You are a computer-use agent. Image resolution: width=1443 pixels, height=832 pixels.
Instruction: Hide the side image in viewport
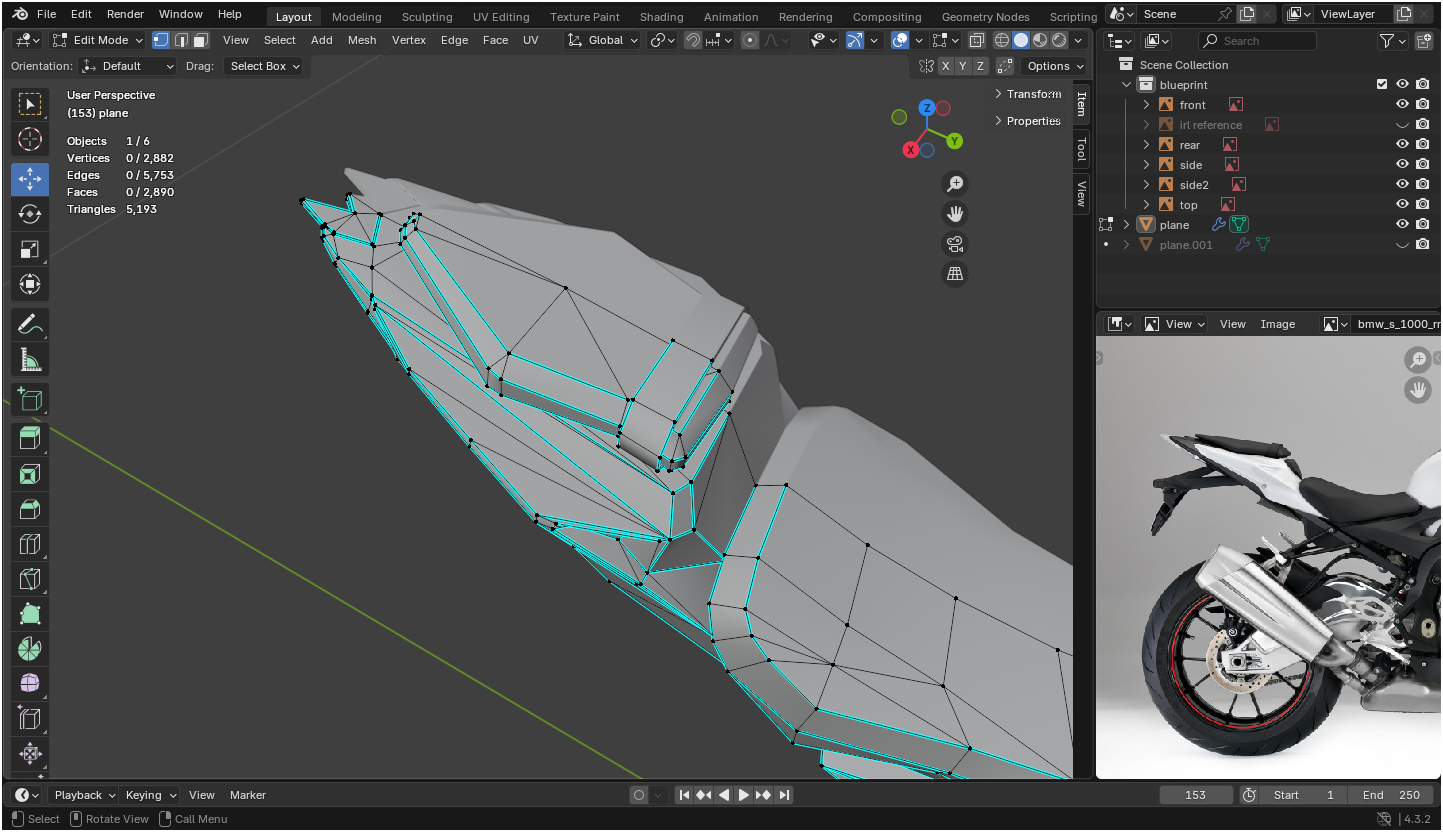pos(1402,165)
